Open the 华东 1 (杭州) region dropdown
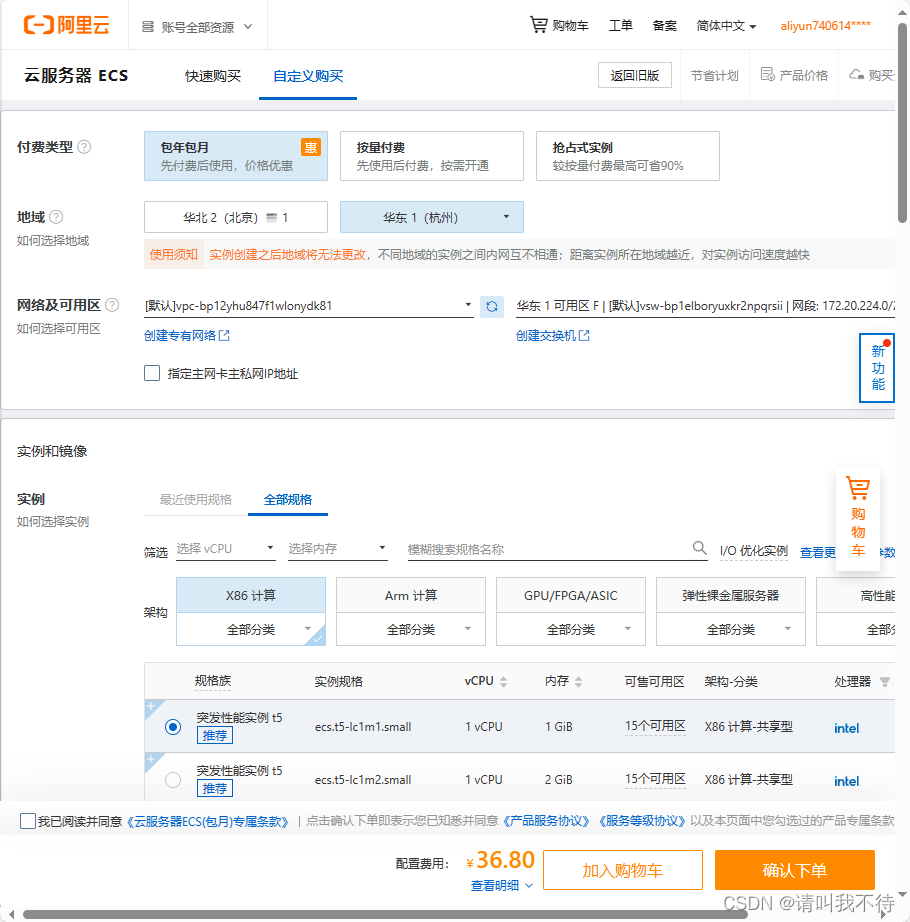The width and height of the screenshot is (910, 922). pos(431,216)
